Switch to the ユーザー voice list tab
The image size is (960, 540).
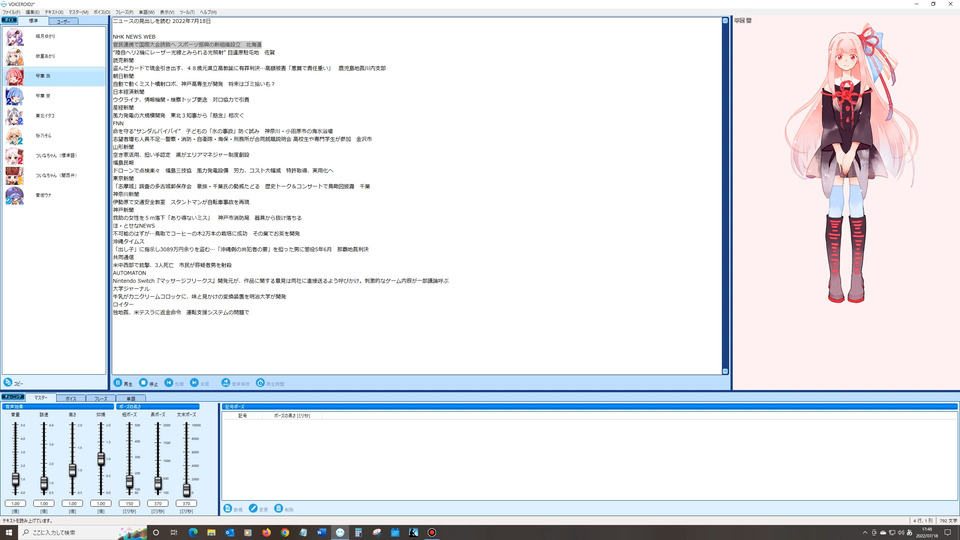(64, 21)
